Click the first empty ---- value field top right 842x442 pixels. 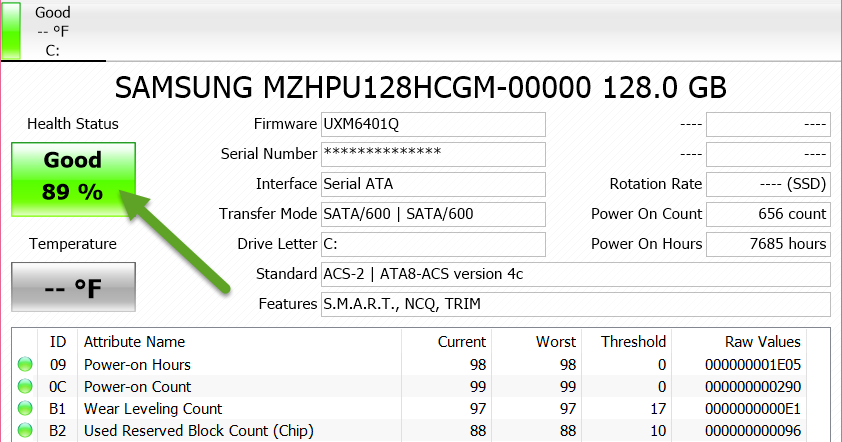pyautogui.click(x=768, y=125)
